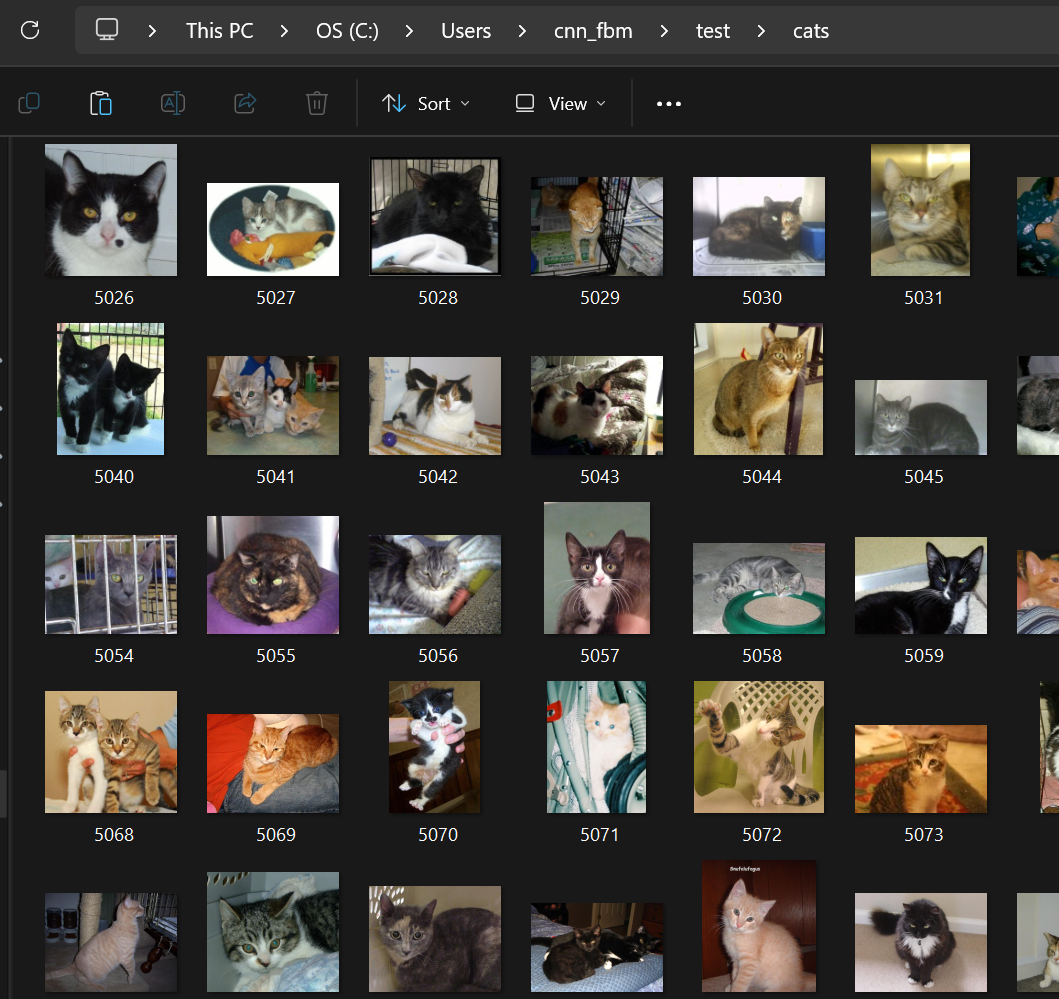Open the View dropdown

click(x=561, y=103)
